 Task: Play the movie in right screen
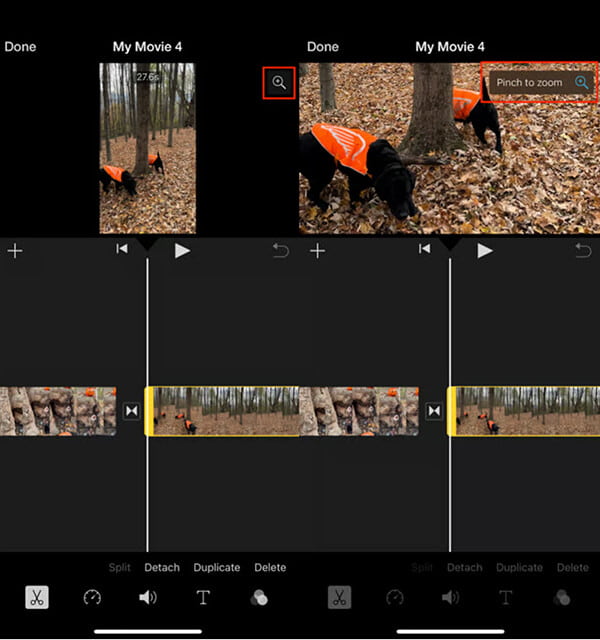[484, 251]
